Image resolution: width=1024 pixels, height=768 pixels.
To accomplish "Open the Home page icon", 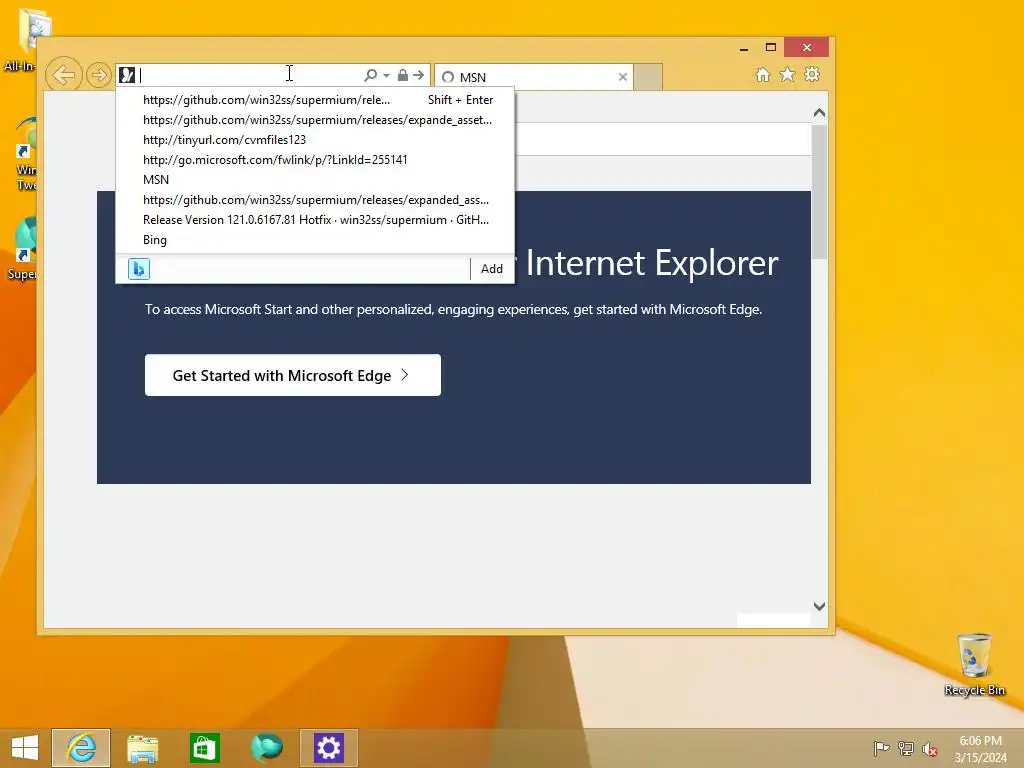I will point(763,74).
